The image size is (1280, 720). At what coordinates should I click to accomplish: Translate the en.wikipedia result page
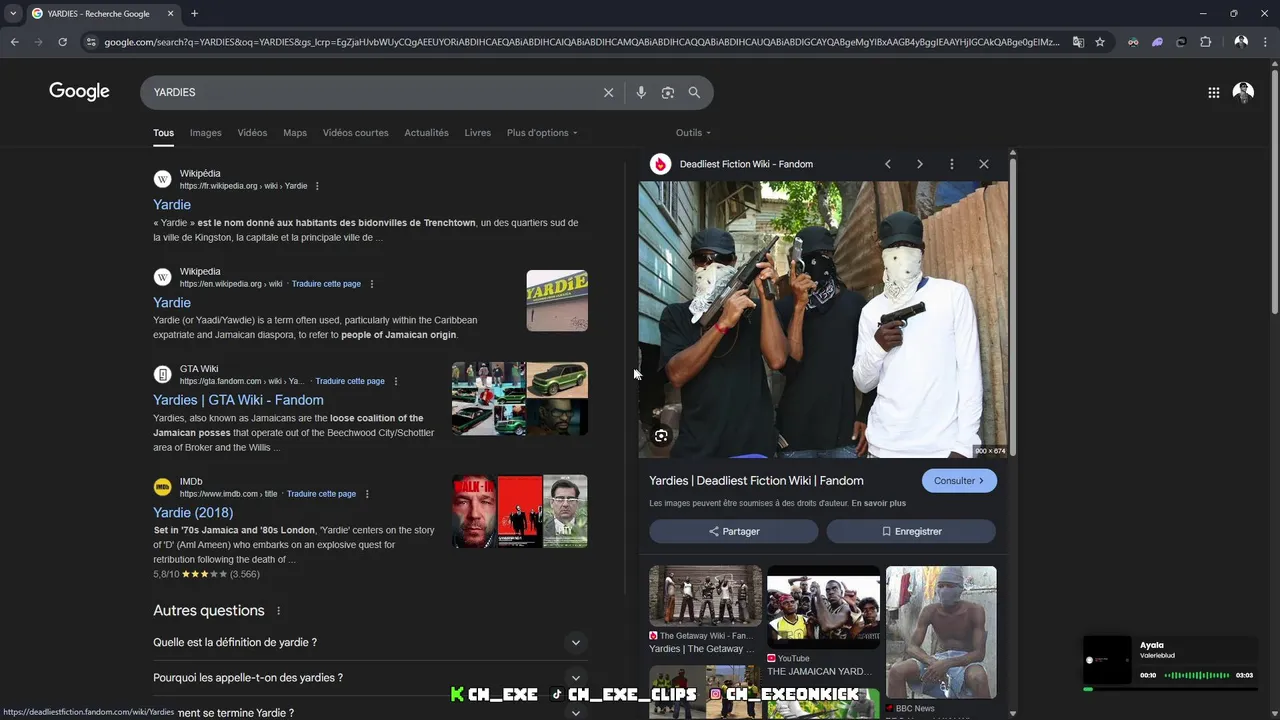326,284
